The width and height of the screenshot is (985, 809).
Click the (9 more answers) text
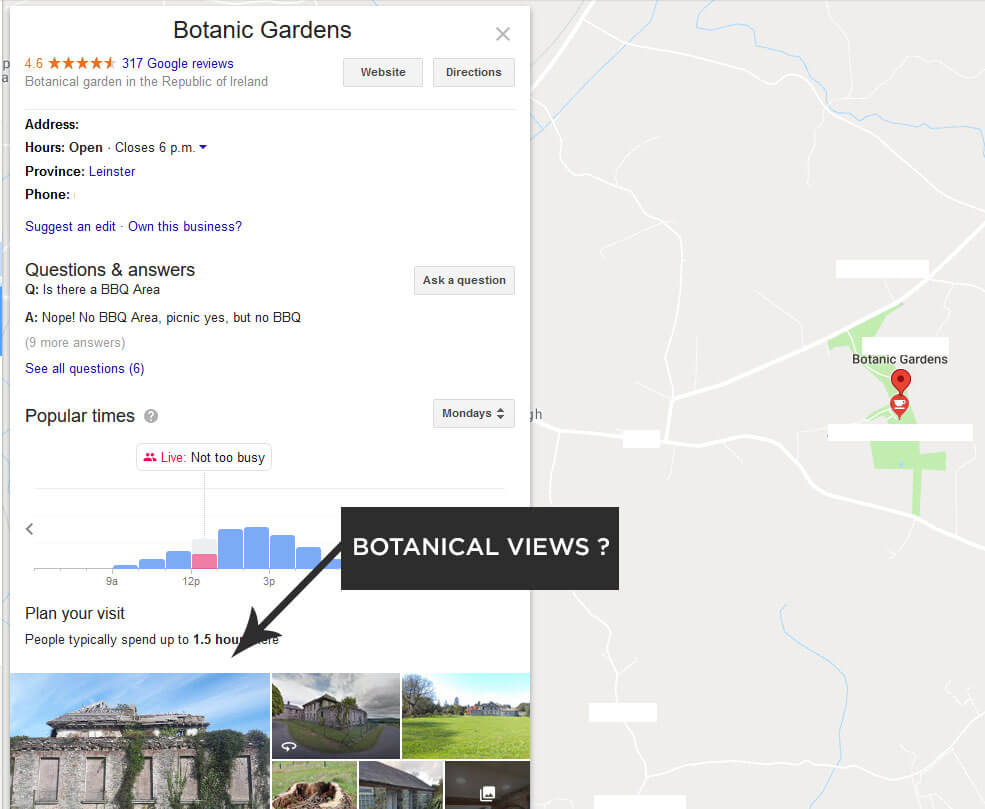75,343
